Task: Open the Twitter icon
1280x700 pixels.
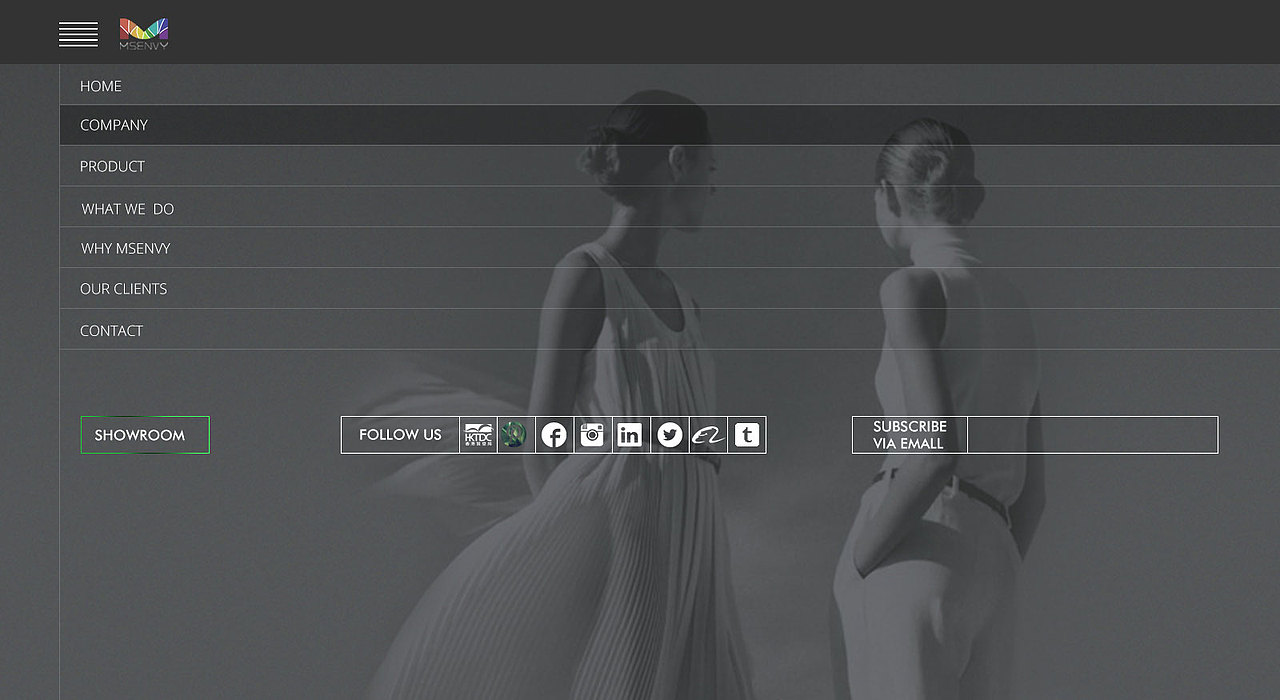Action: (x=670, y=435)
